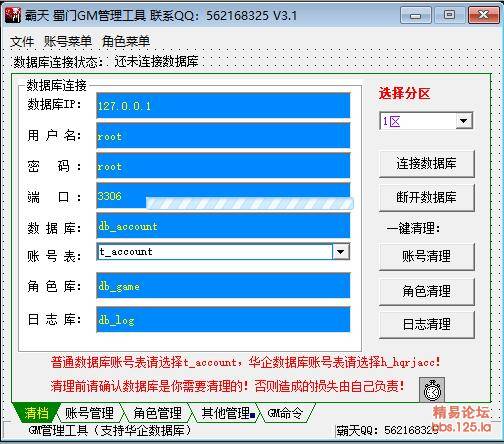This screenshot has width=504, height=444.
Task: Open the 角色菜单 menu
Action: click(126, 42)
